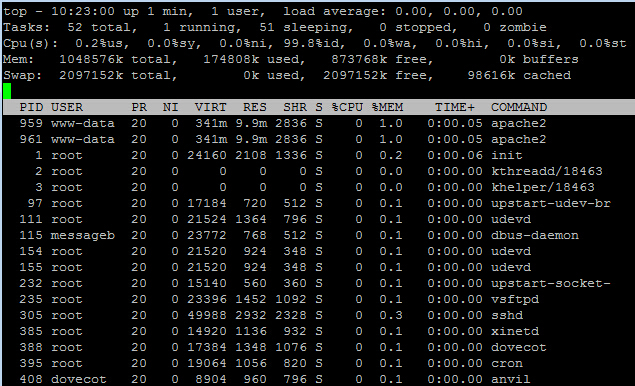Click the 0.3 %MEM value for sshd
Viewport: 635px width, 386px height.
click(391, 316)
